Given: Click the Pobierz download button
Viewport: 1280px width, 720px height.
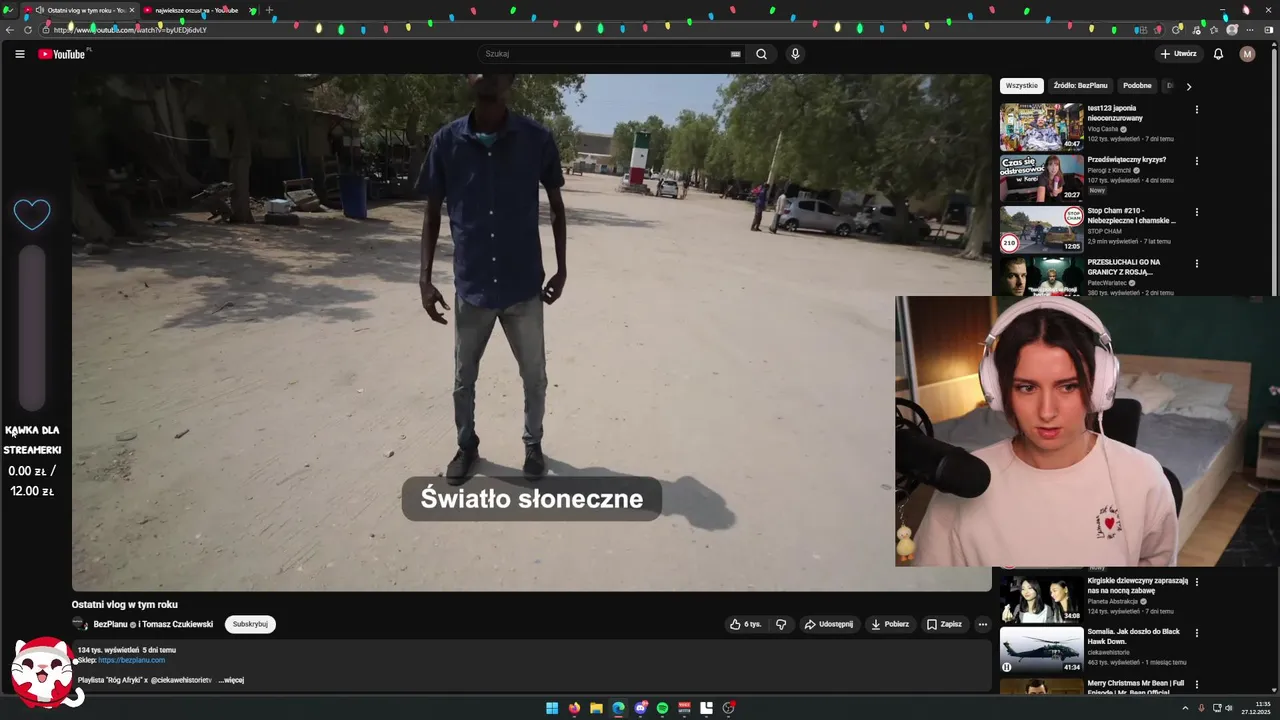Looking at the screenshot, I should 890,624.
